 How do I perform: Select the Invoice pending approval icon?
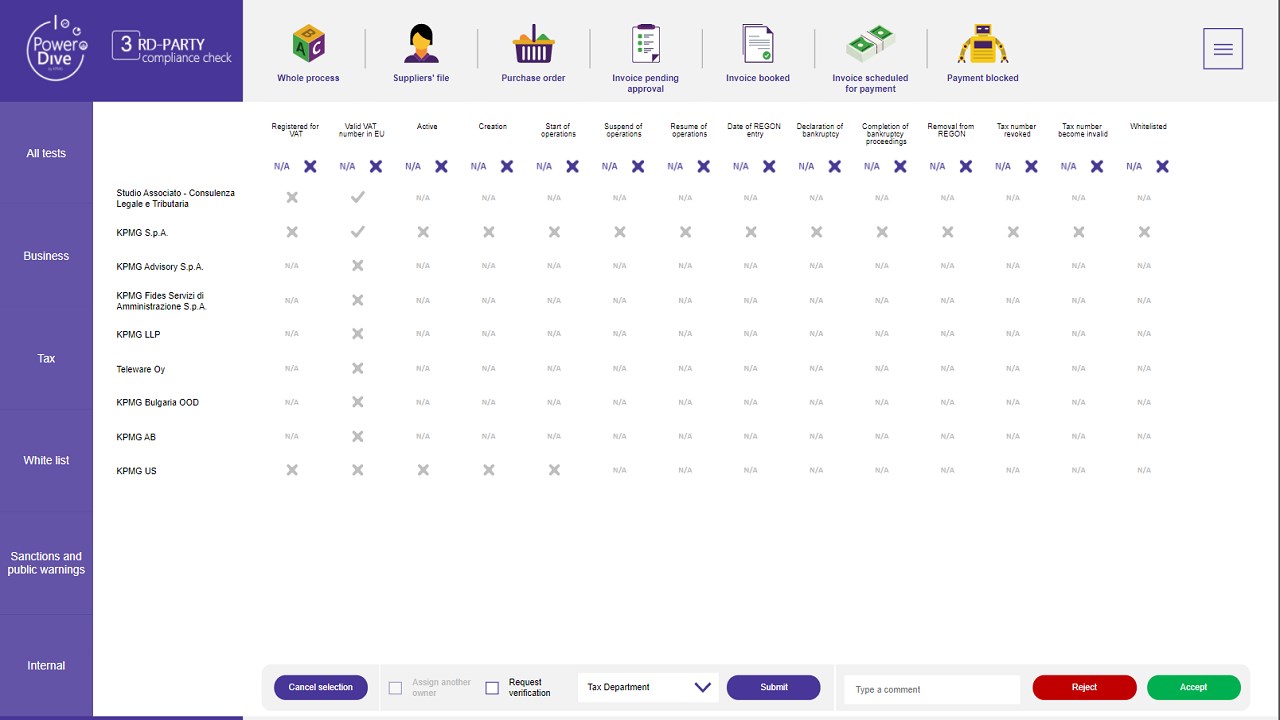[x=646, y=44]
